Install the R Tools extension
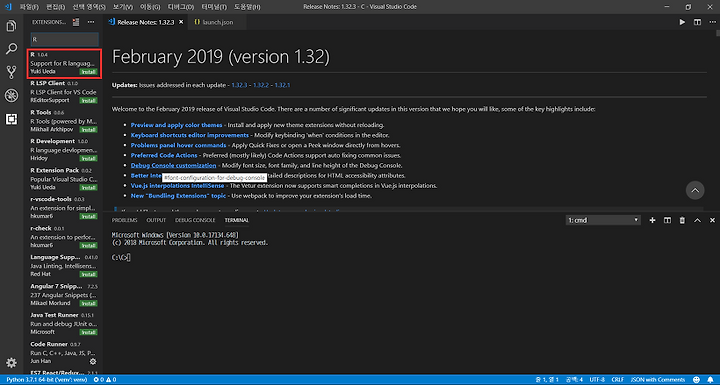 point(88,130)
